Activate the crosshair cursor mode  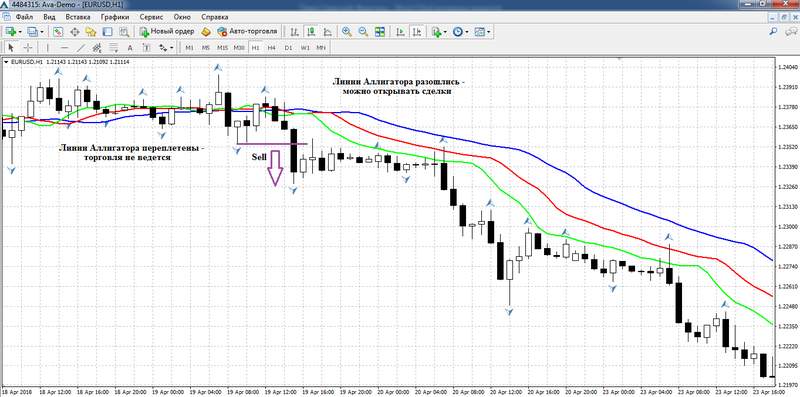(x=28, y=47)
